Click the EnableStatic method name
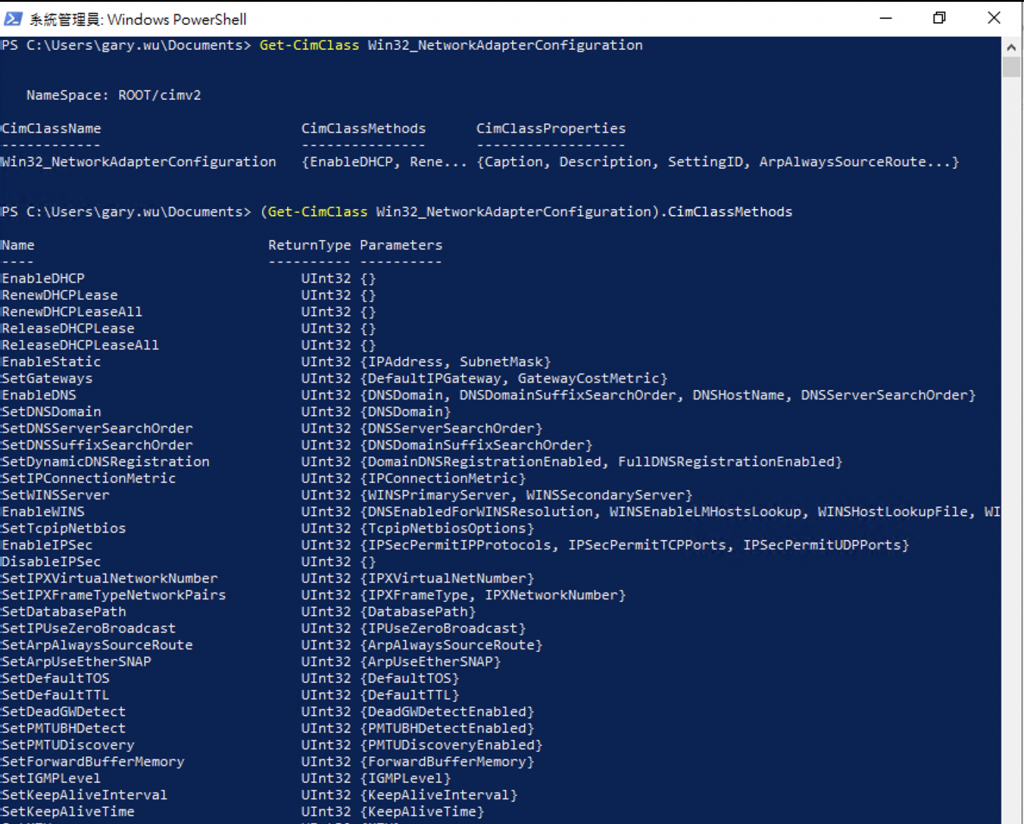This screenshot has width=1024, height=824. [52, 362]
